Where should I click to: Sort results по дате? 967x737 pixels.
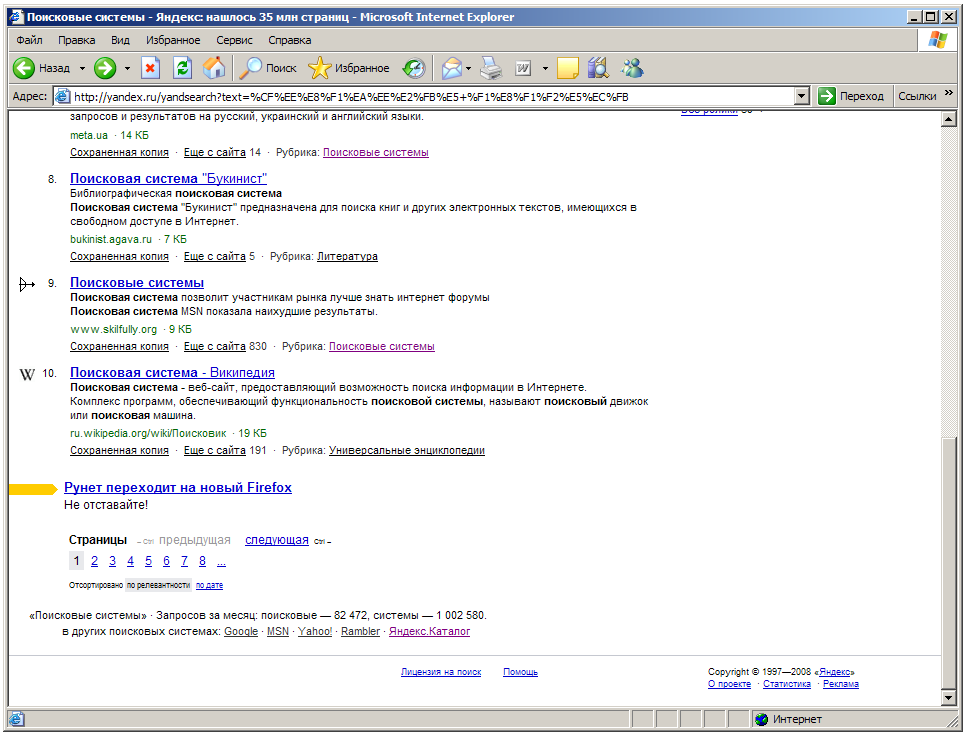point(209,585)
